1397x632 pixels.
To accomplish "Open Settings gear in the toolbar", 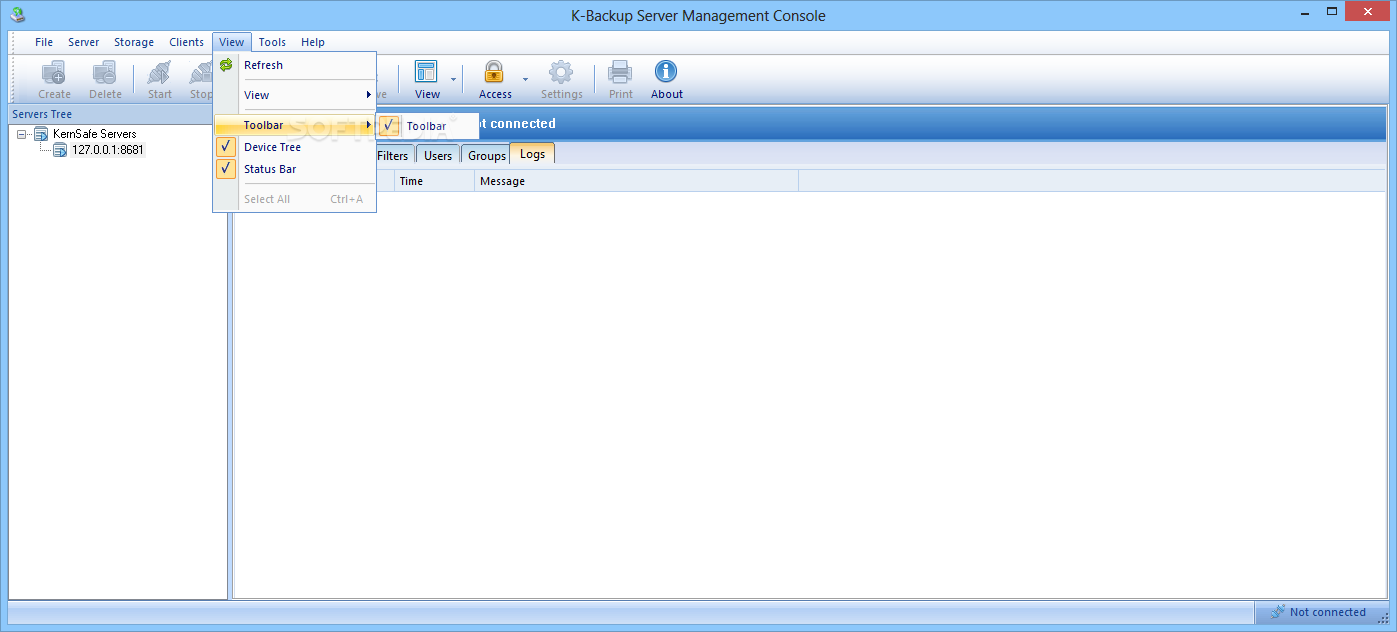I will 561,72.
